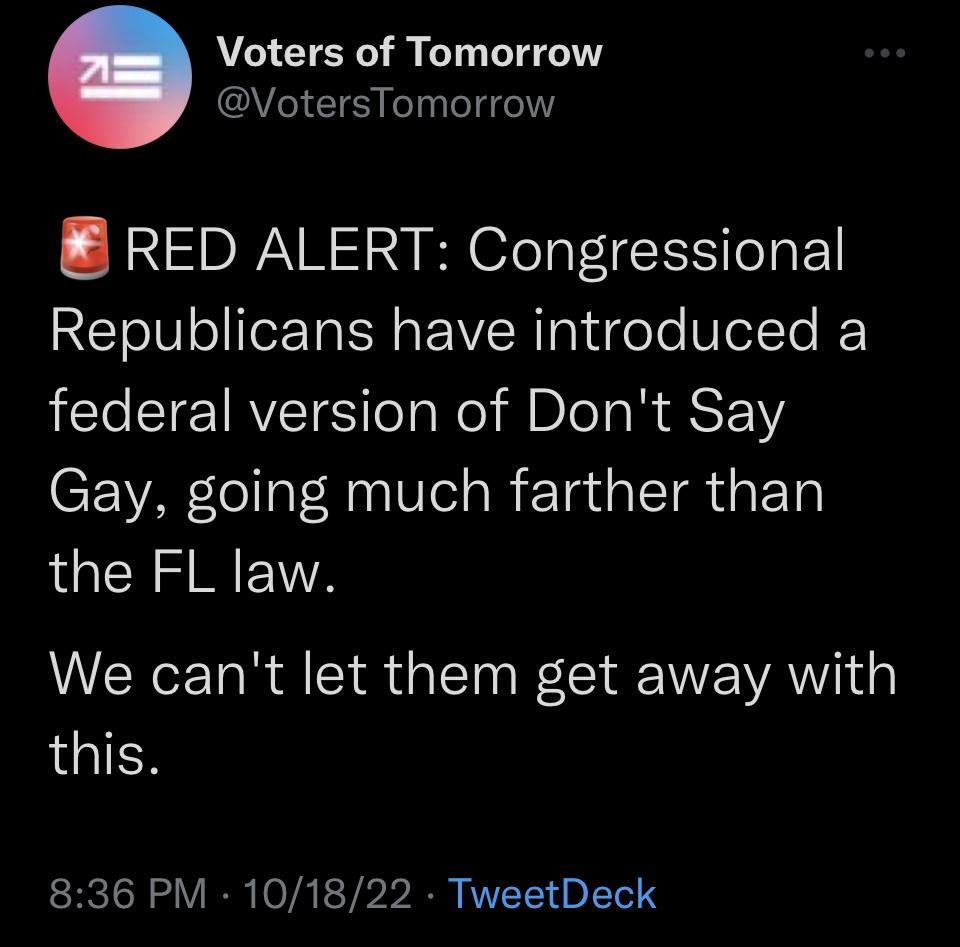Open the TweetDeck source link

(552, 893)
